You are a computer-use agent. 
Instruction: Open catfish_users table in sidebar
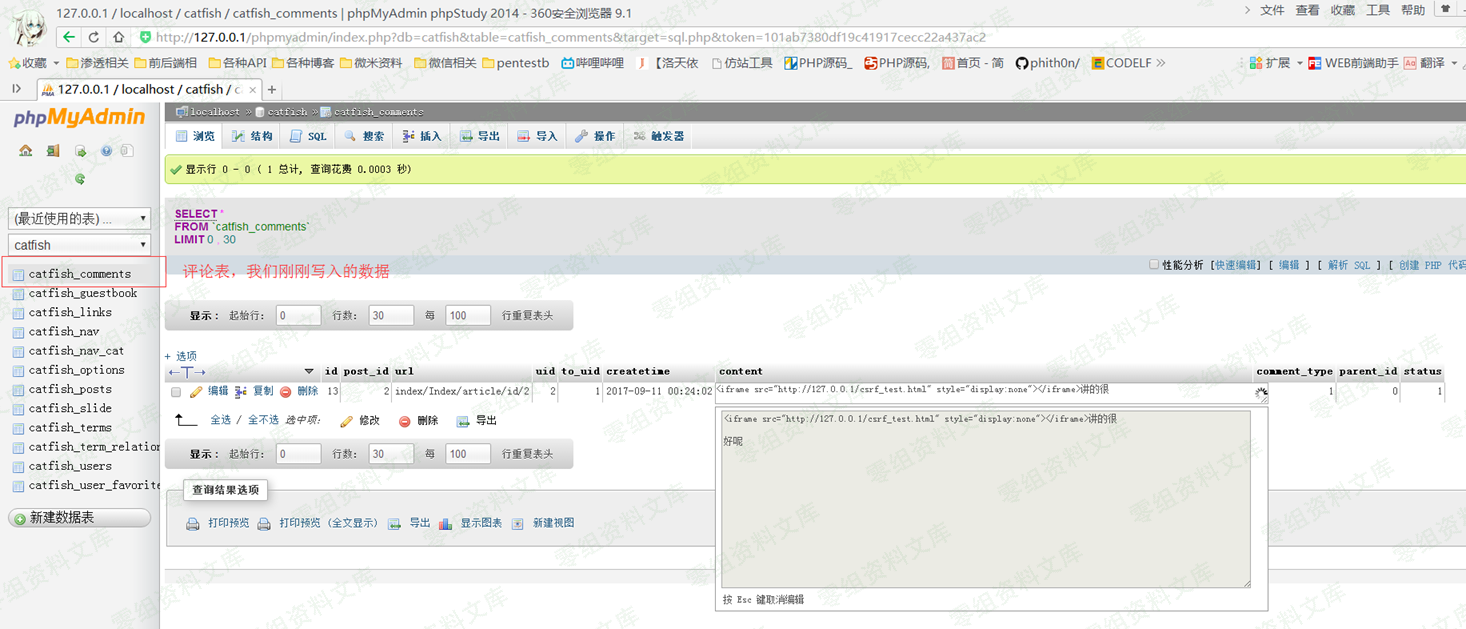point(70,466)
